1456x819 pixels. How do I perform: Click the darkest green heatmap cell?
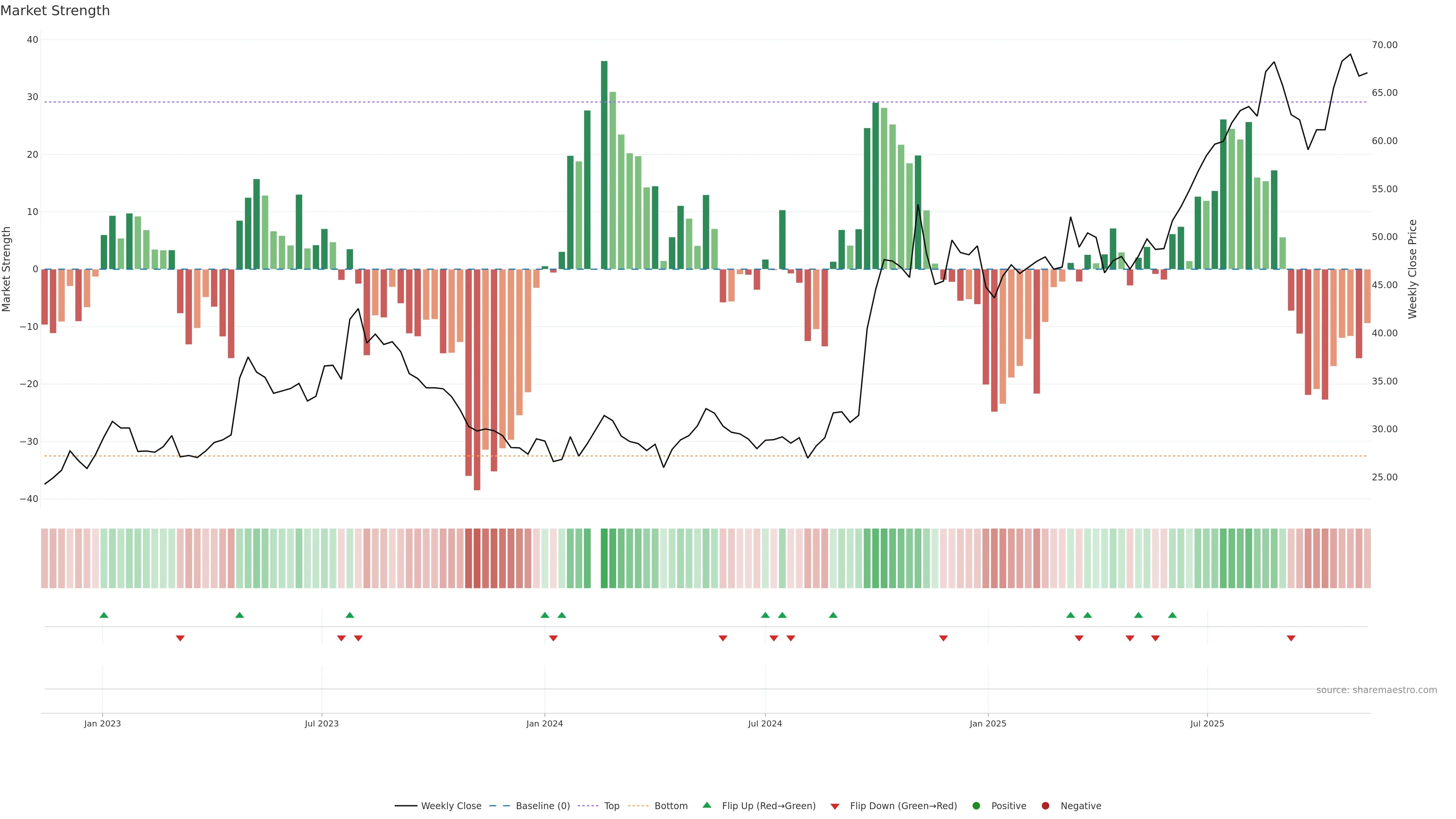coord(604,559)
